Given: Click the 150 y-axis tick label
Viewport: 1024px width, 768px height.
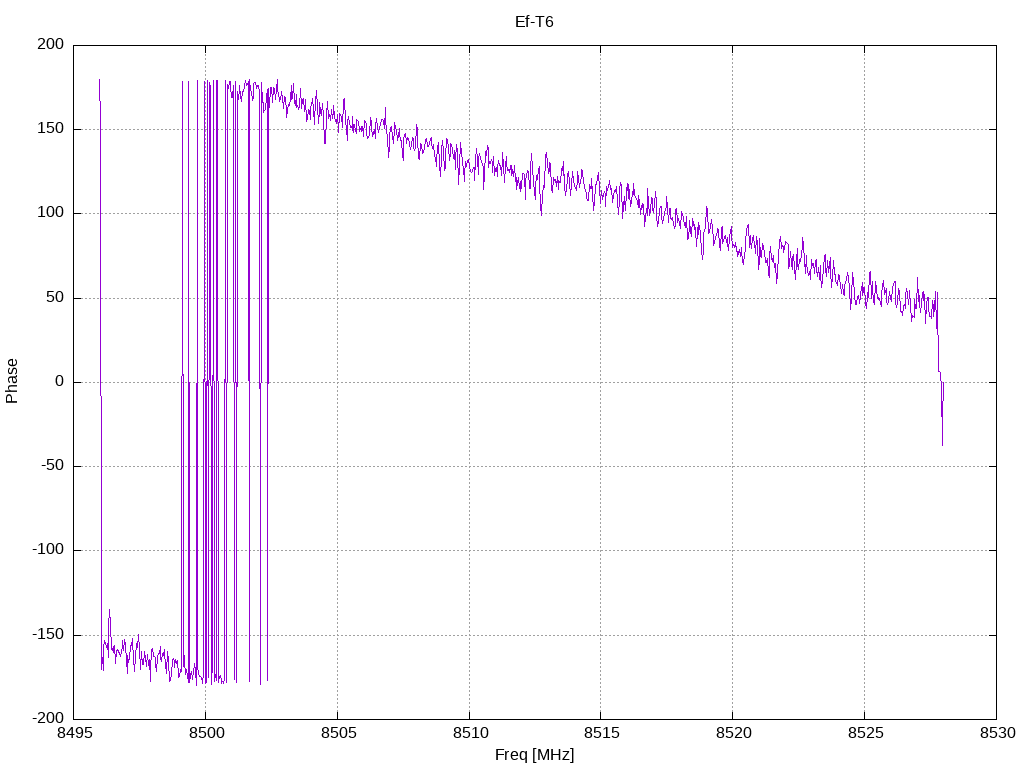Looking at the screenshot, I should coord(51,129).
